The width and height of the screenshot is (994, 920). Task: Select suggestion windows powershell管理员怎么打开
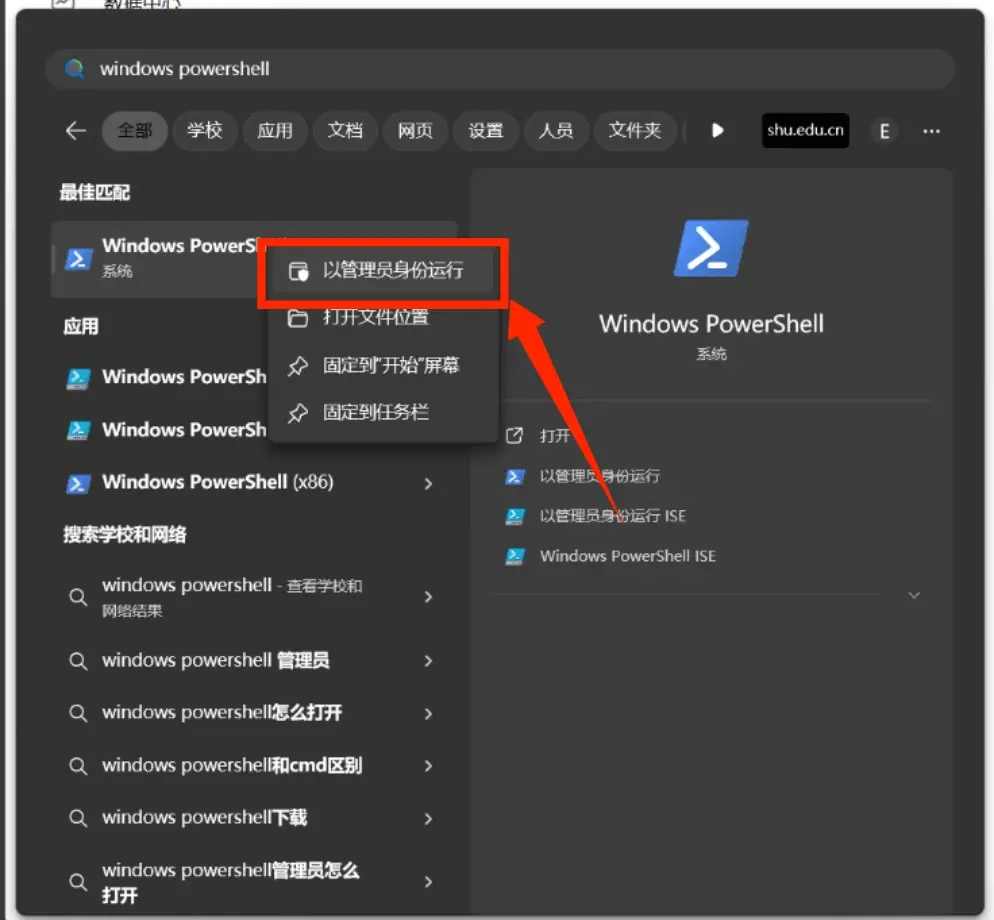(254, 882)
